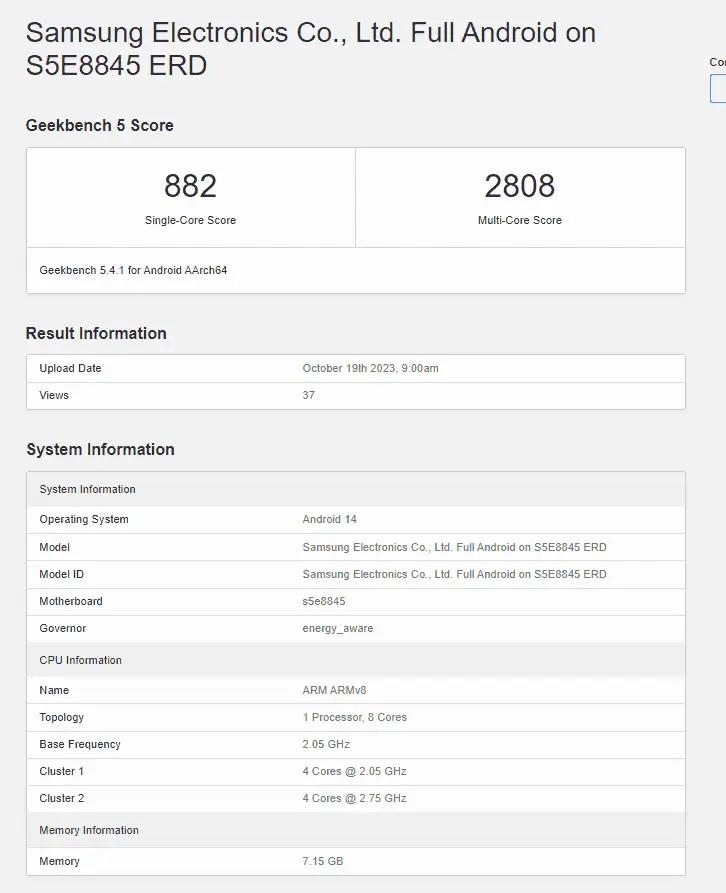Viewport: 726px width, 893px height.
Task: Select the Model ID row value text
Action: [x=454, y=575]
